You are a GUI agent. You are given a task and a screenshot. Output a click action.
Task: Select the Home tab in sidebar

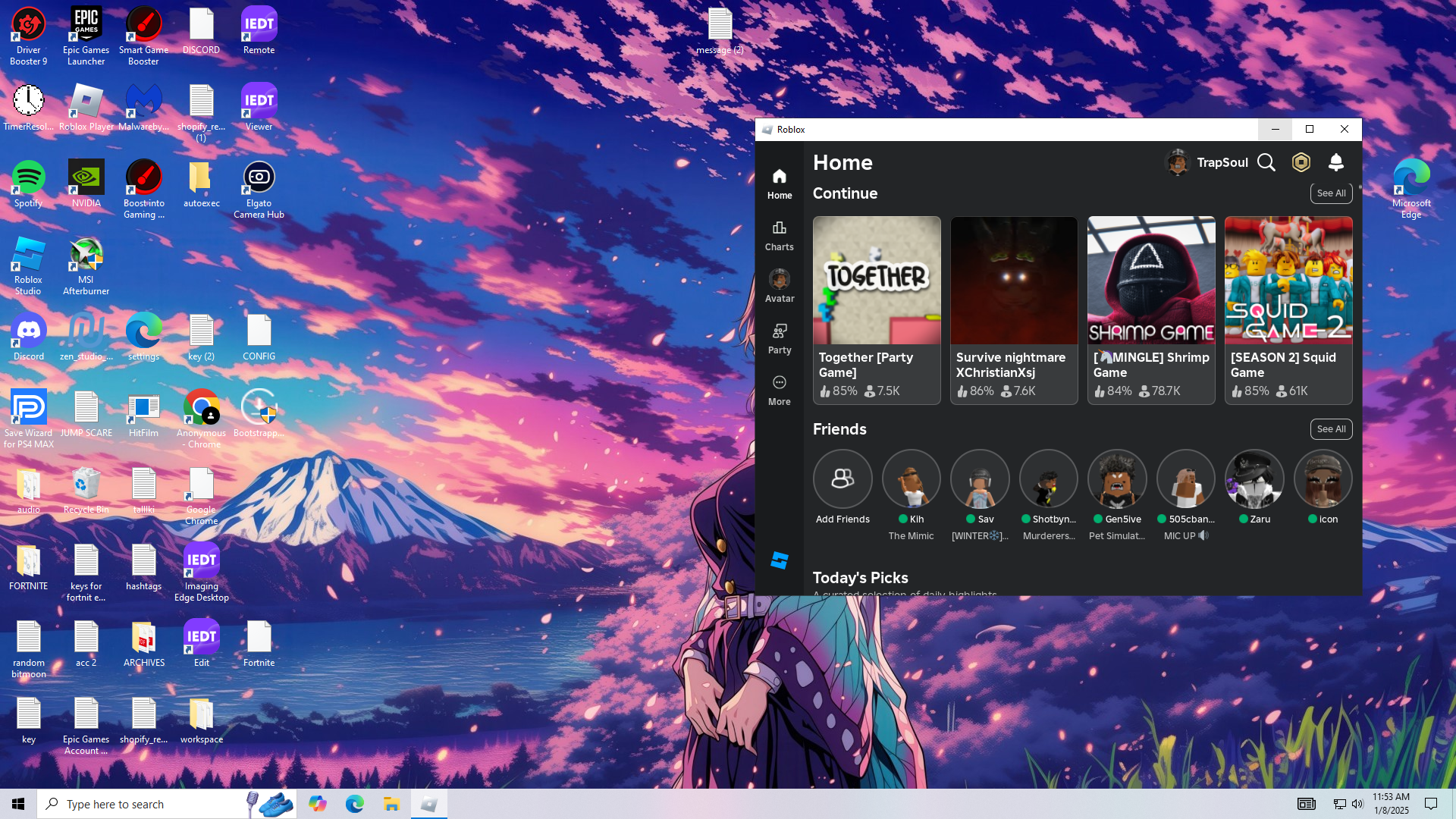pyautogui.click(x=779, y=184)
